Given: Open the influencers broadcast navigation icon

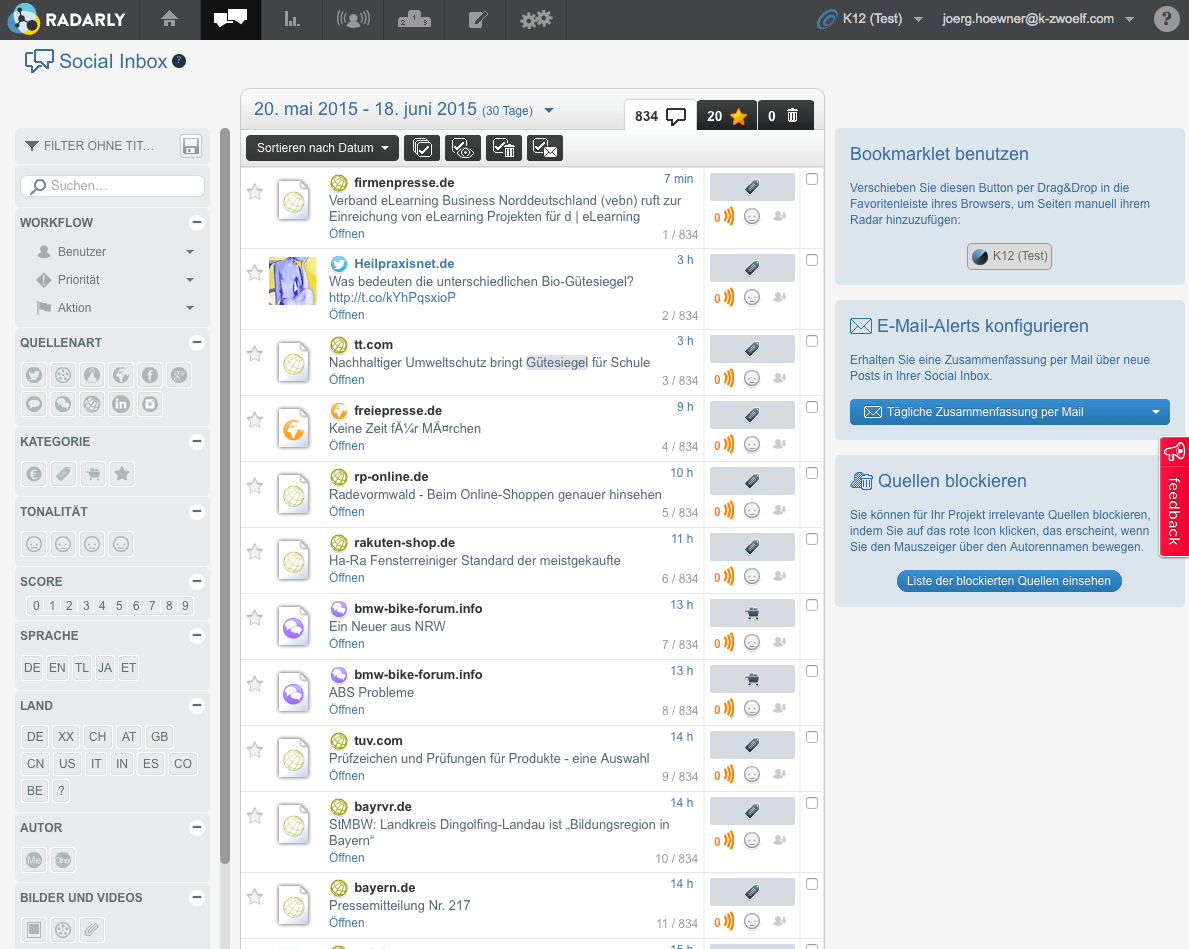Looking at the screenshot, I should coord(353,19).
